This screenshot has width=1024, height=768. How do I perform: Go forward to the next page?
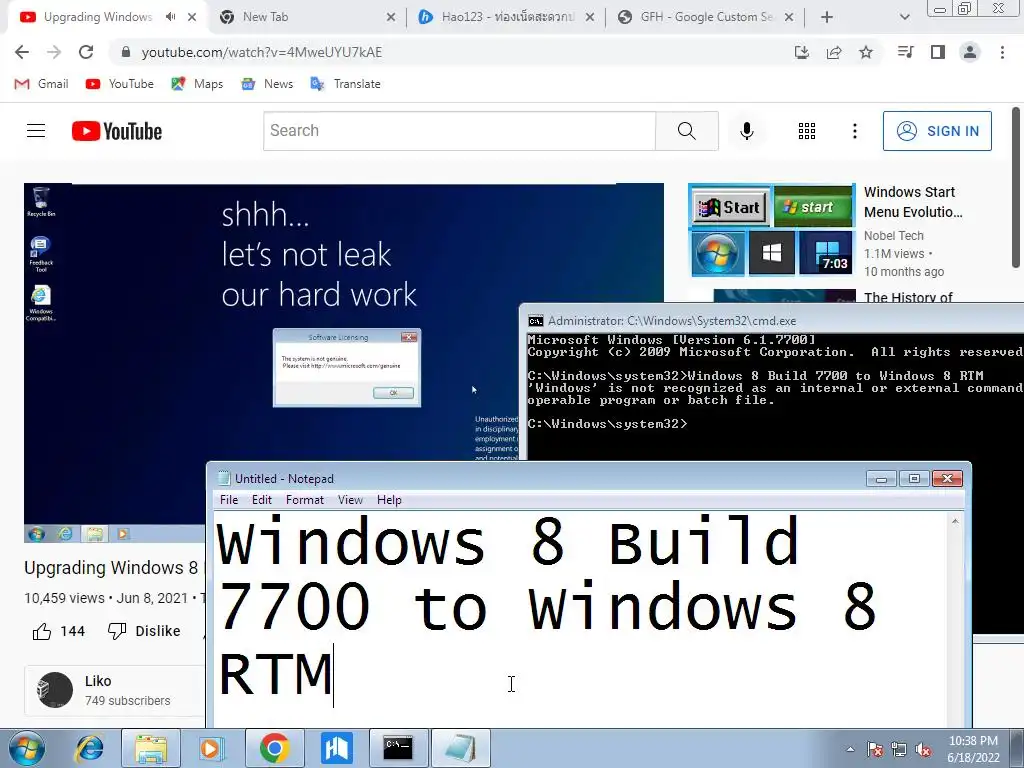(54, 52)
